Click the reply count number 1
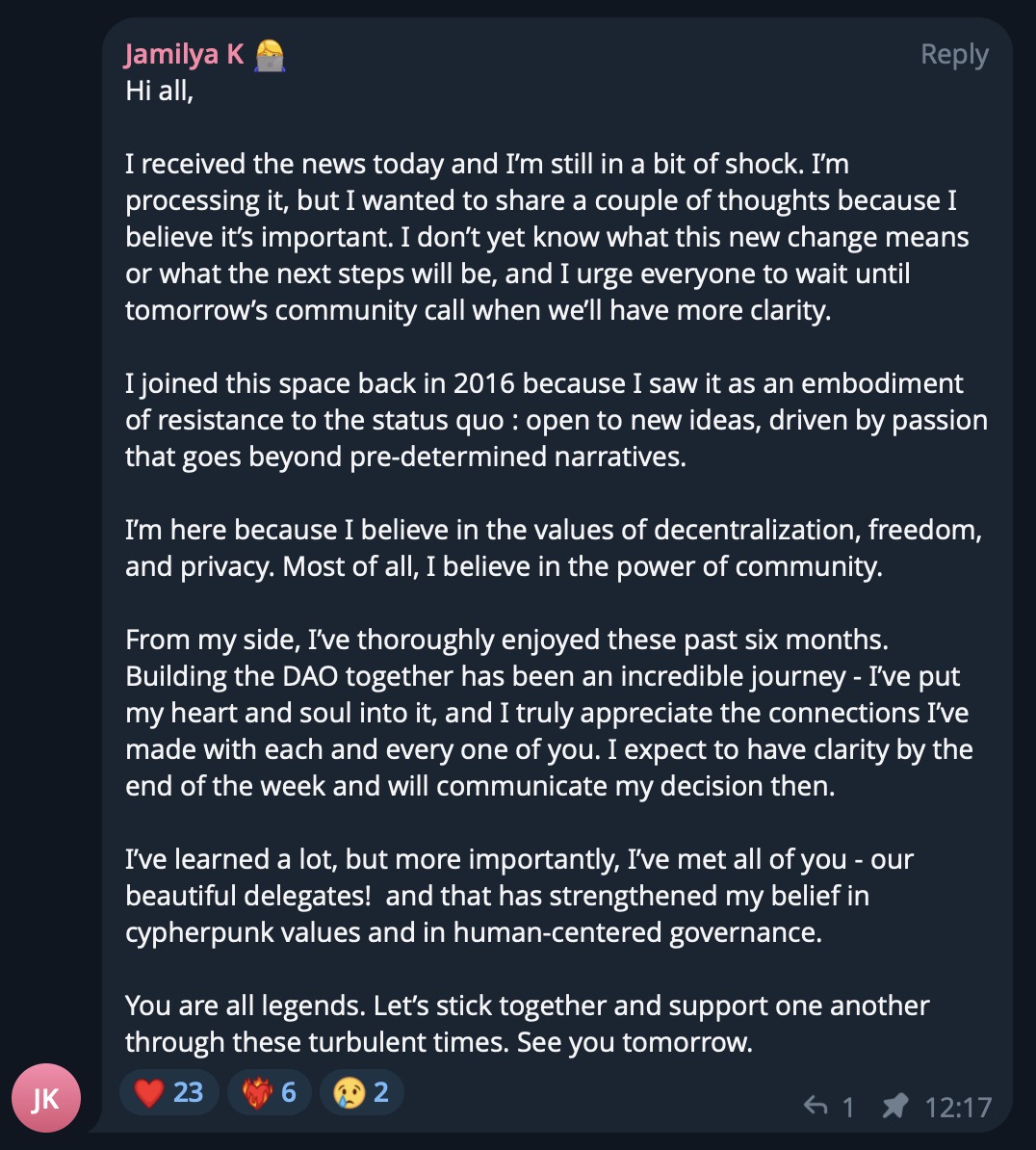This screenshot has height=1150, width=1036. [x=848, y=1107]
